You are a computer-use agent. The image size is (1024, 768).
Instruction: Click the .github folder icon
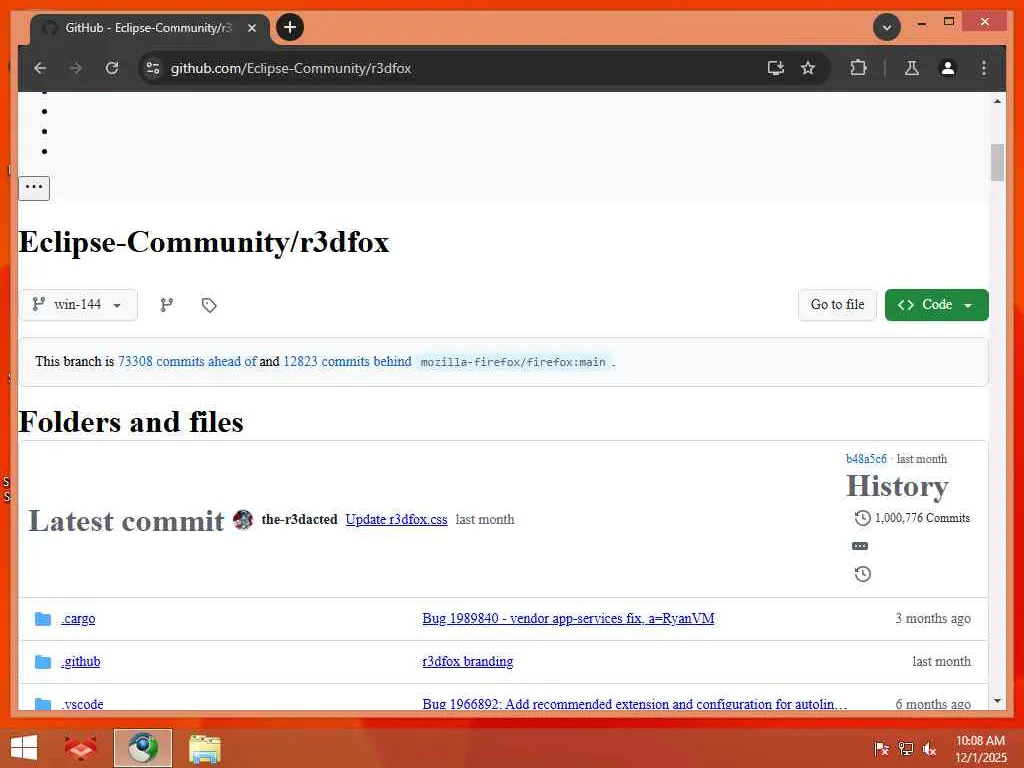coord(43,662)
